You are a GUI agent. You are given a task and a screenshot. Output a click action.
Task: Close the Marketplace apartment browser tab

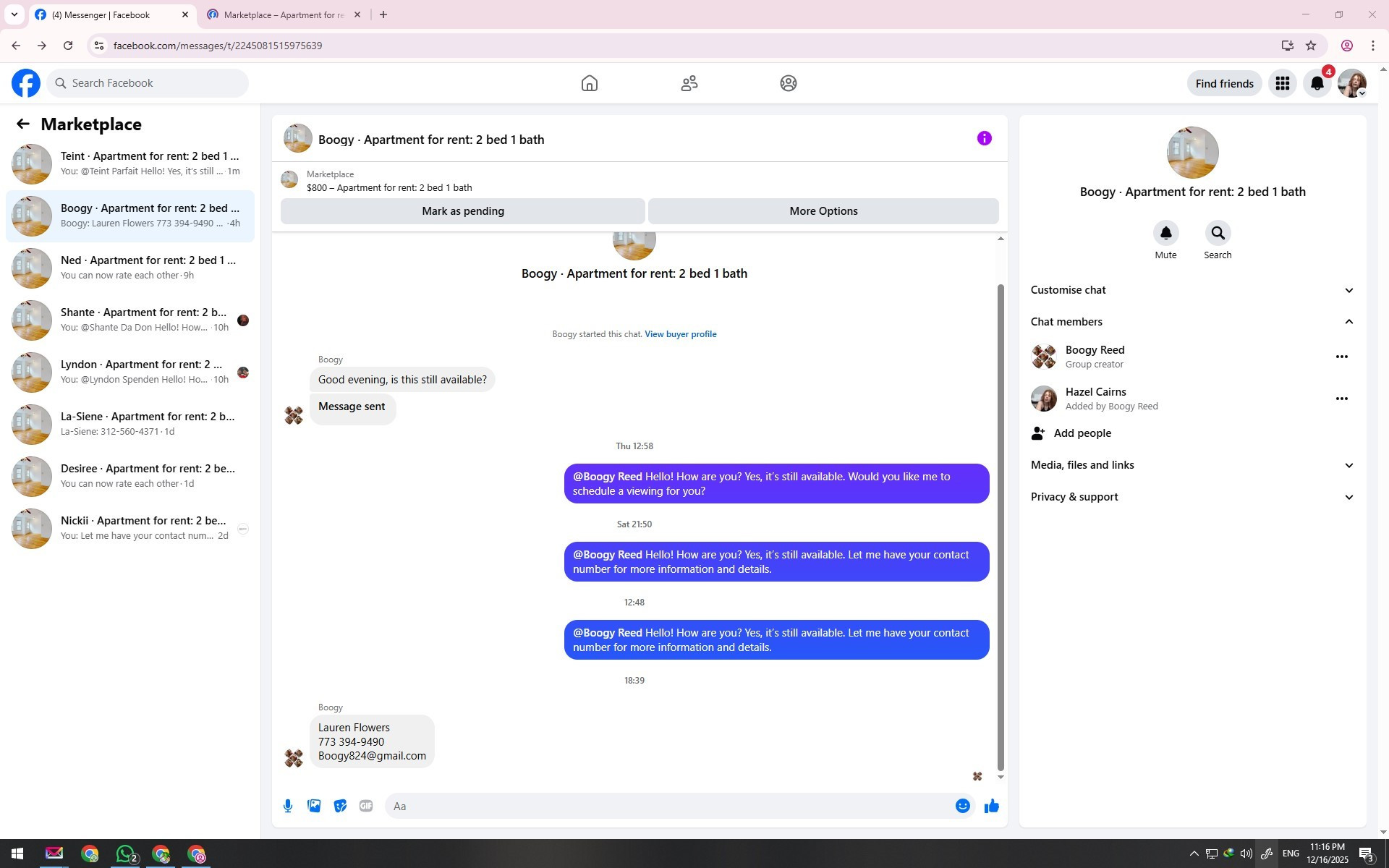click(357, 14)
